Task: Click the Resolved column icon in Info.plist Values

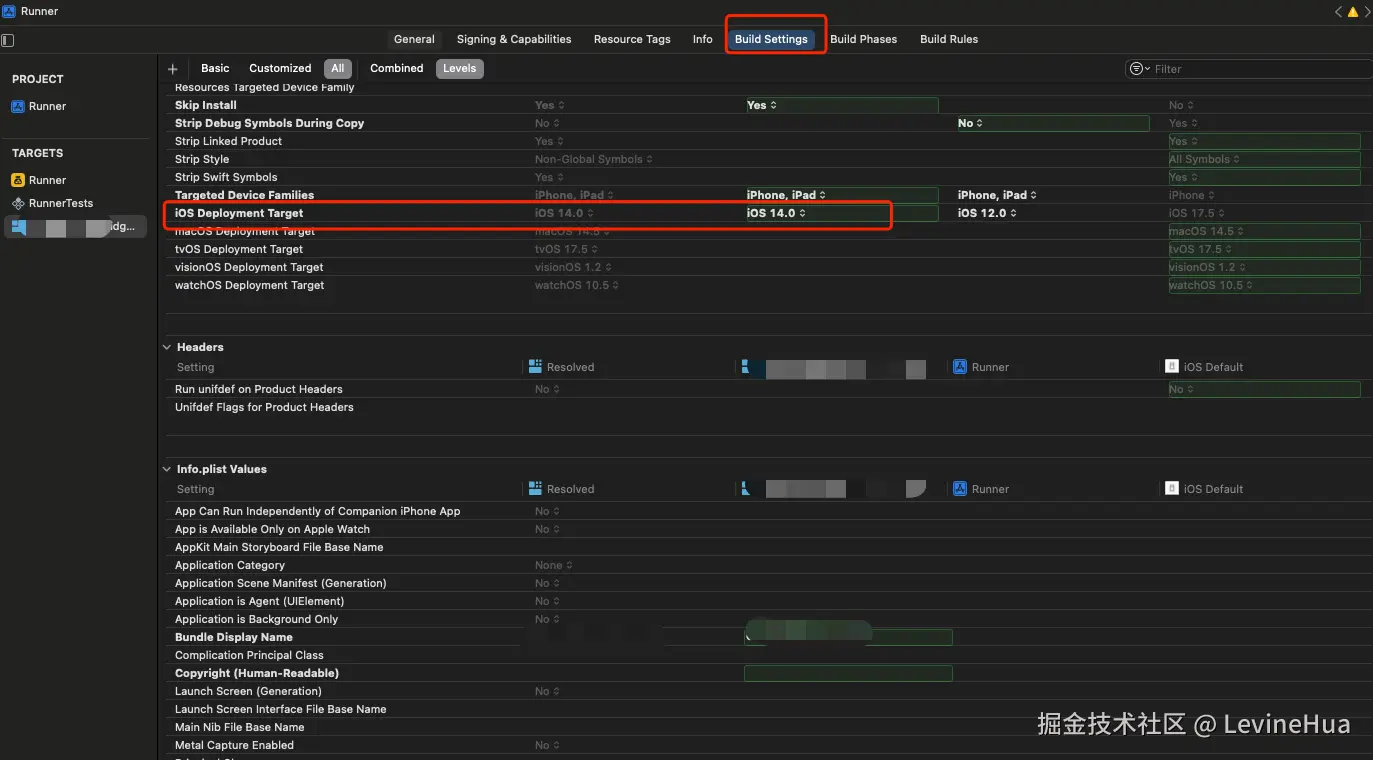Action: (x=535, y=489)
